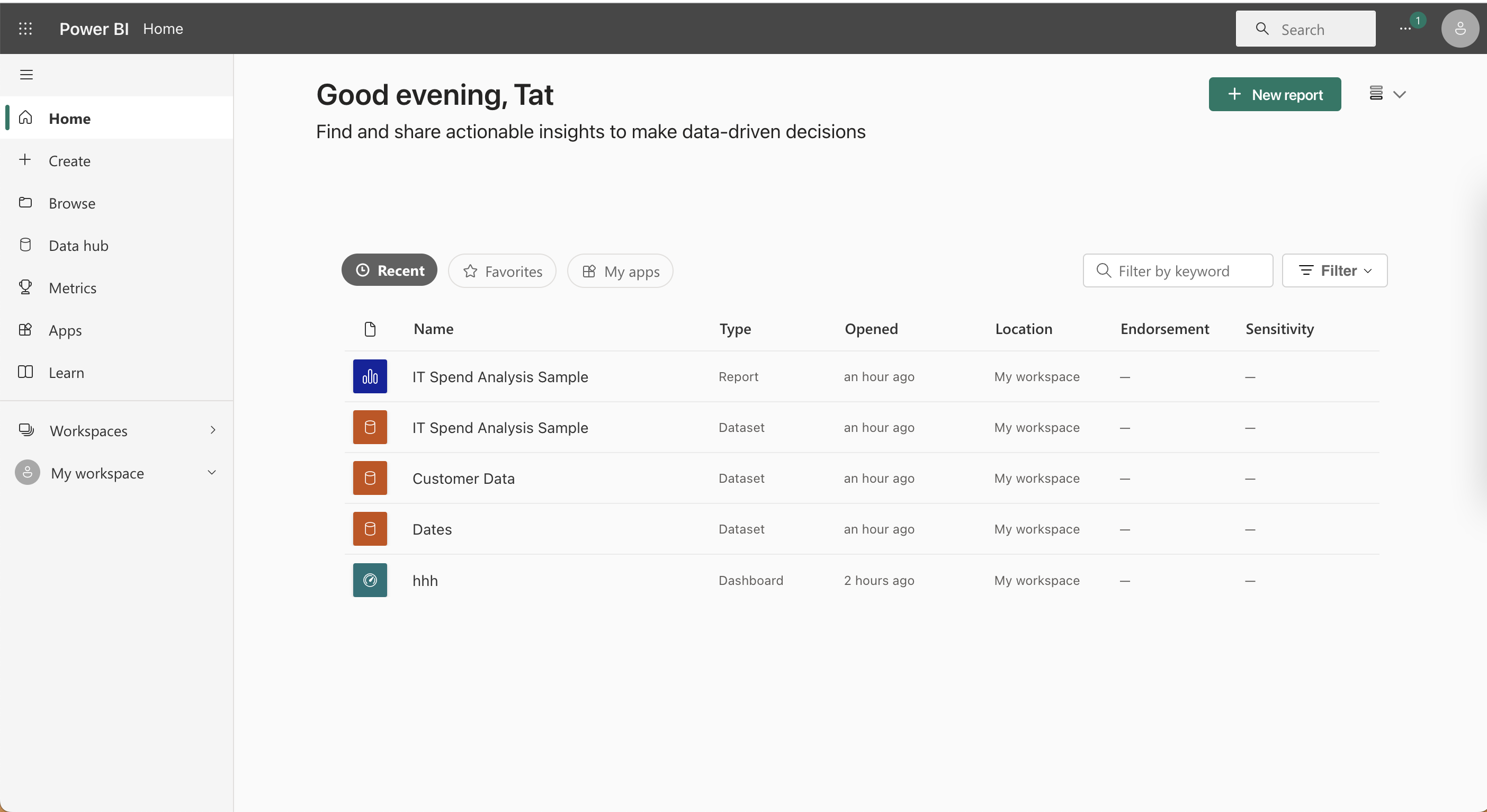The image size is (1487, 812).
Task: Click the hhh dashboard icon
Action: click(370, 580)
